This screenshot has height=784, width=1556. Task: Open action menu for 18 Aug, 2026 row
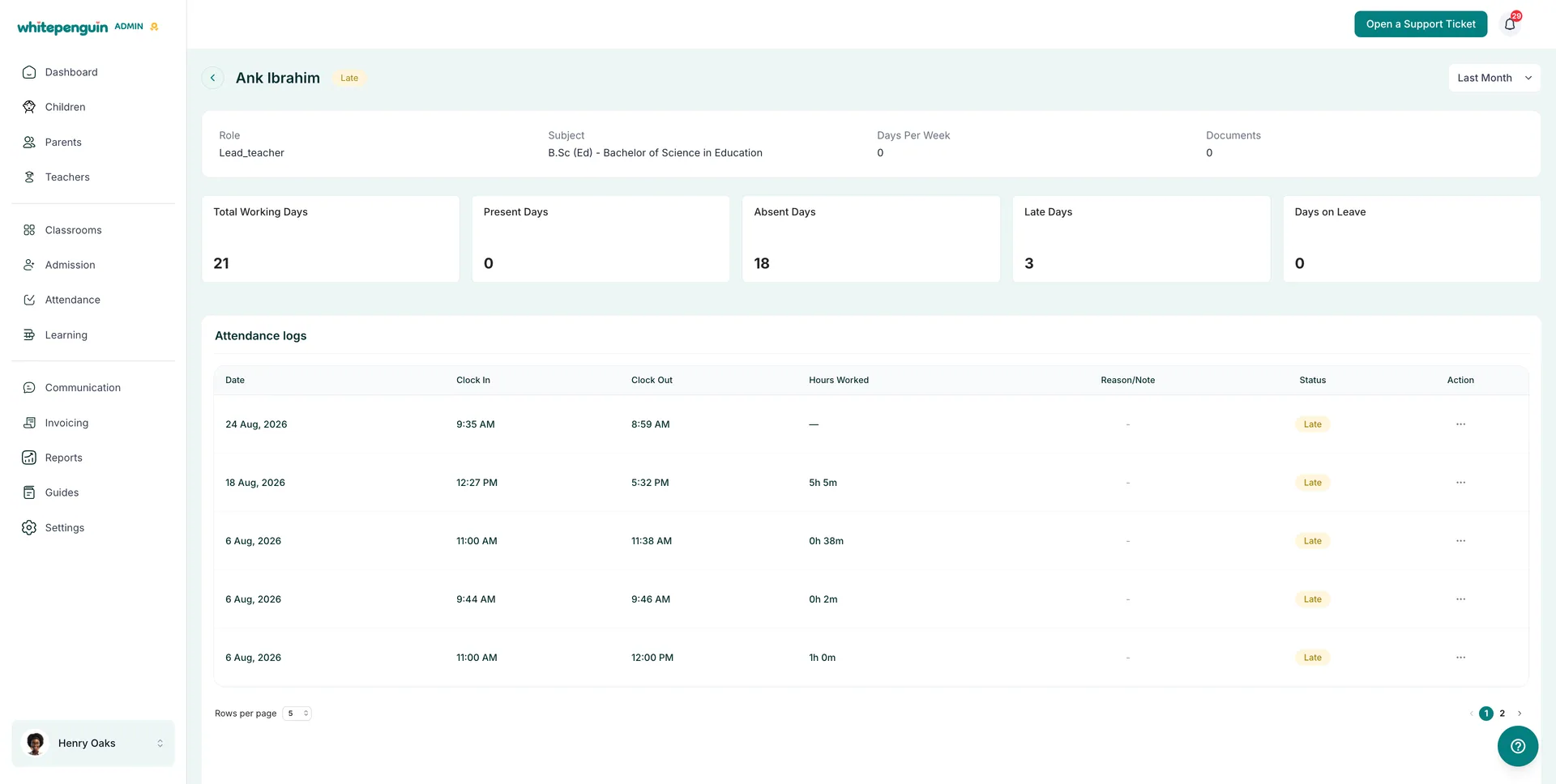coord(1460,483)
